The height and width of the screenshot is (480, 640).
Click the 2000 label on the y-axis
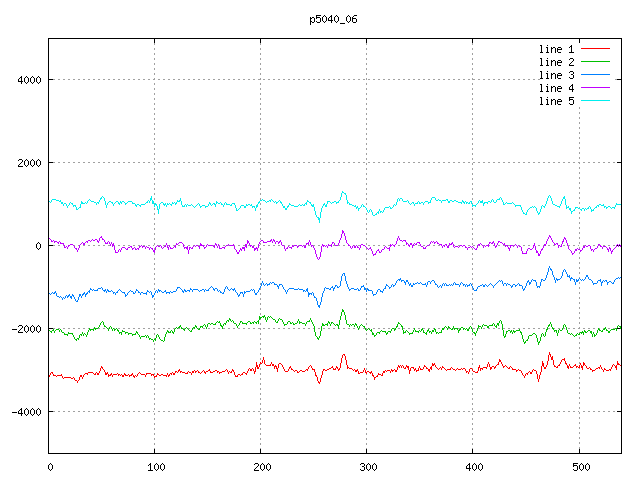pyautogui.click(x=28, y=163)
